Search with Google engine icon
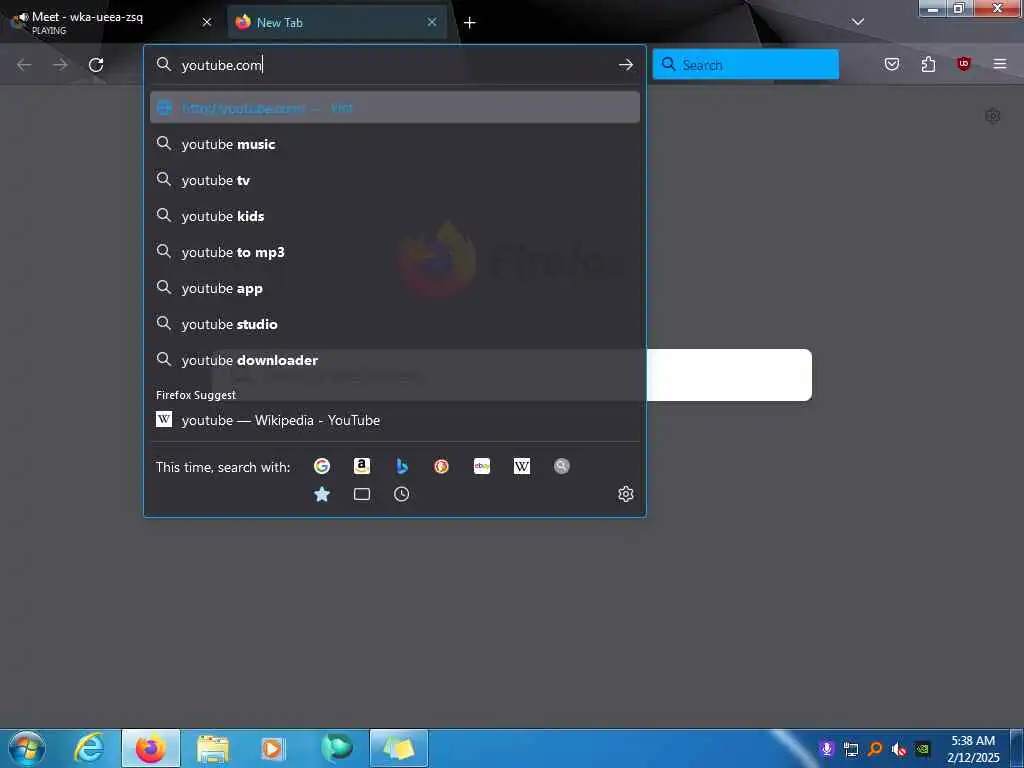The image size is (1024, 768). tap(321, 466)
